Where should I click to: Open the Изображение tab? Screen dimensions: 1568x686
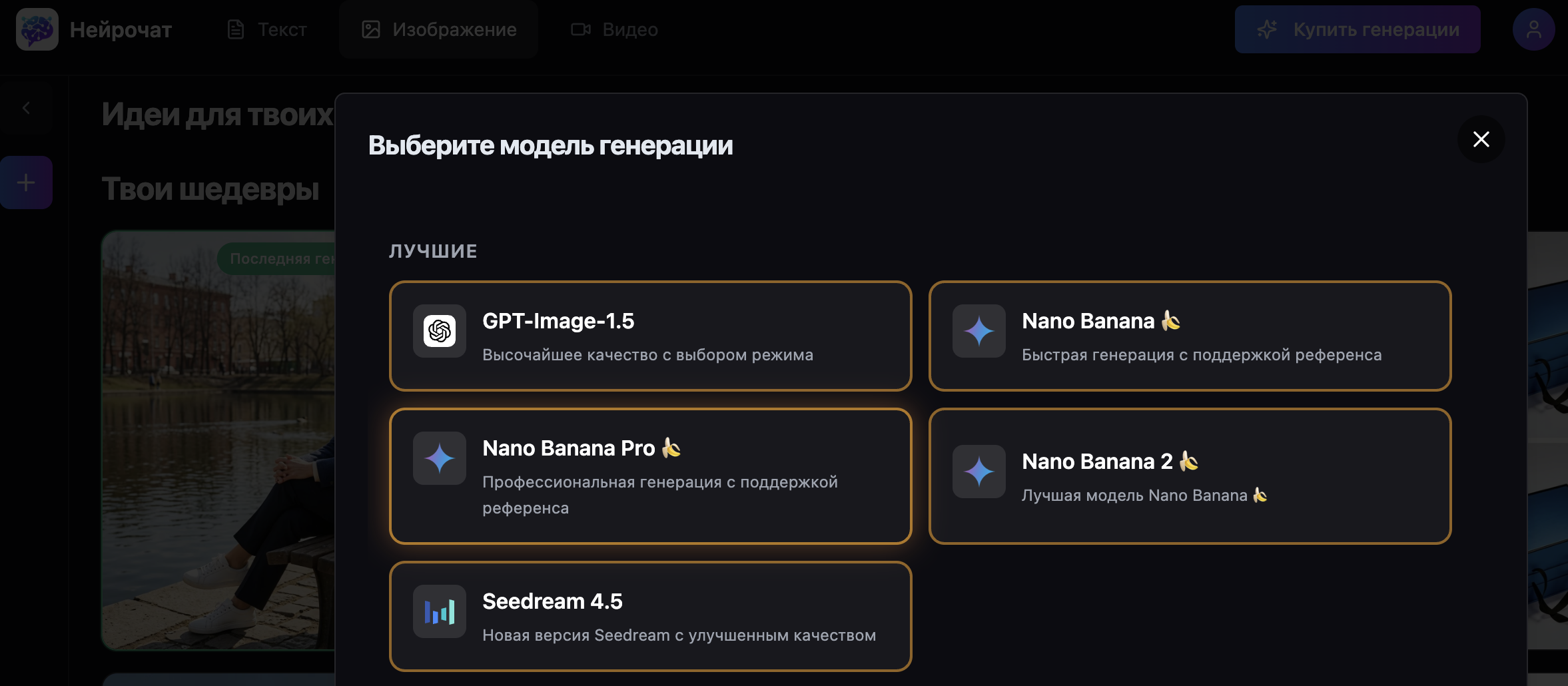439,29
